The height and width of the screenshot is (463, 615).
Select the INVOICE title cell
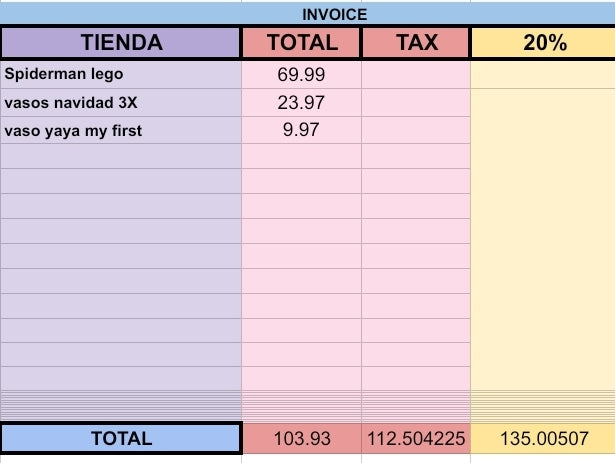point(335,14)
